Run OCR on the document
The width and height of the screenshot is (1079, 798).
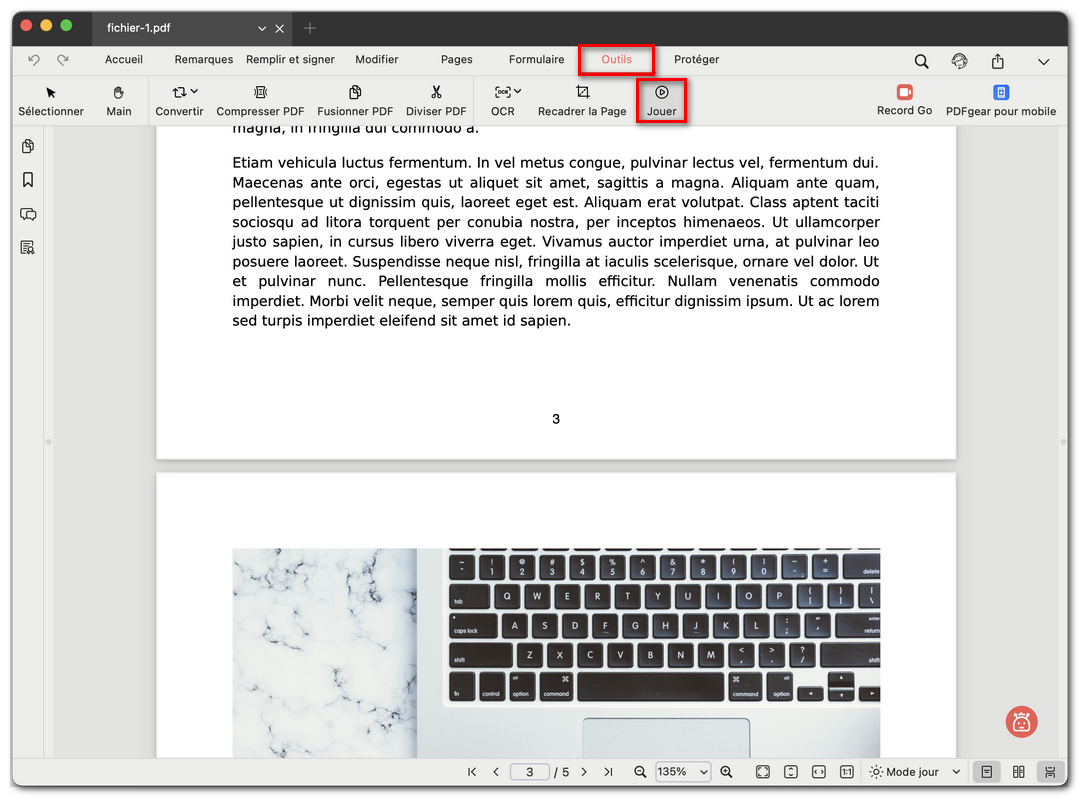click(x=503, y=100)
